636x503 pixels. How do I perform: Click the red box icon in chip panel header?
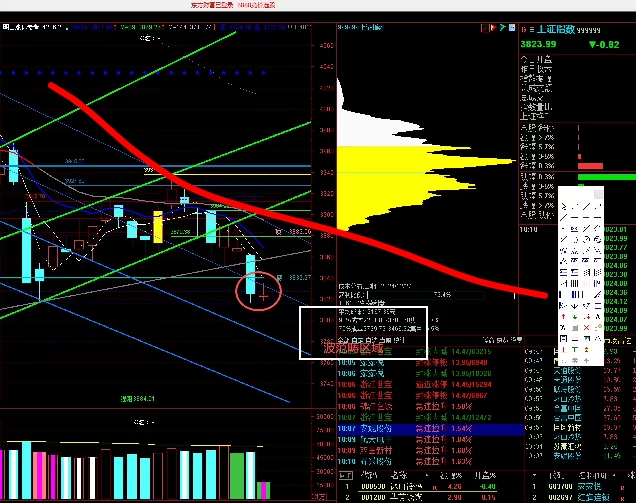point(486,28)
